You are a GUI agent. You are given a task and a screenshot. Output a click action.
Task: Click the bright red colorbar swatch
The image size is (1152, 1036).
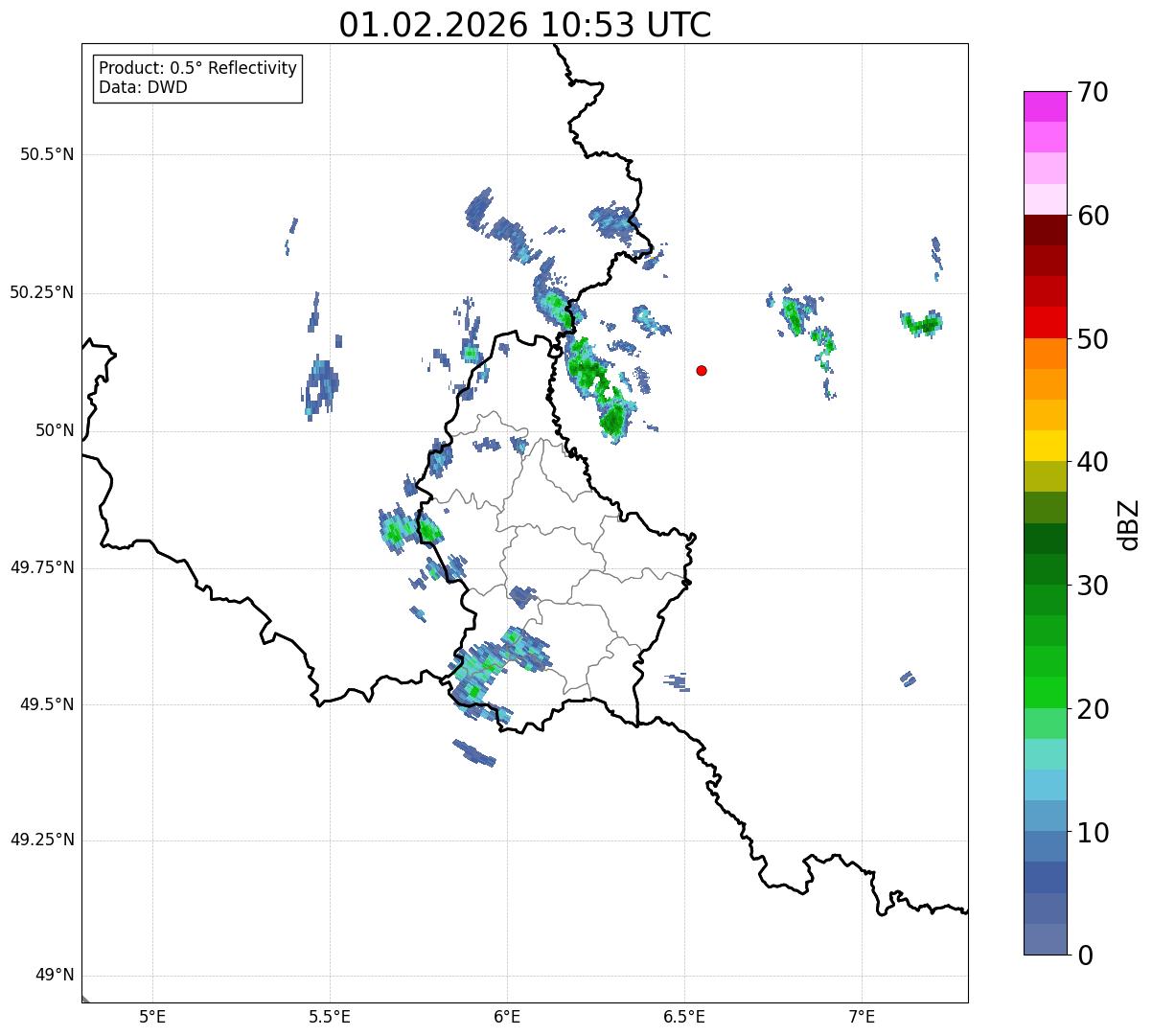pos(1046,322)
